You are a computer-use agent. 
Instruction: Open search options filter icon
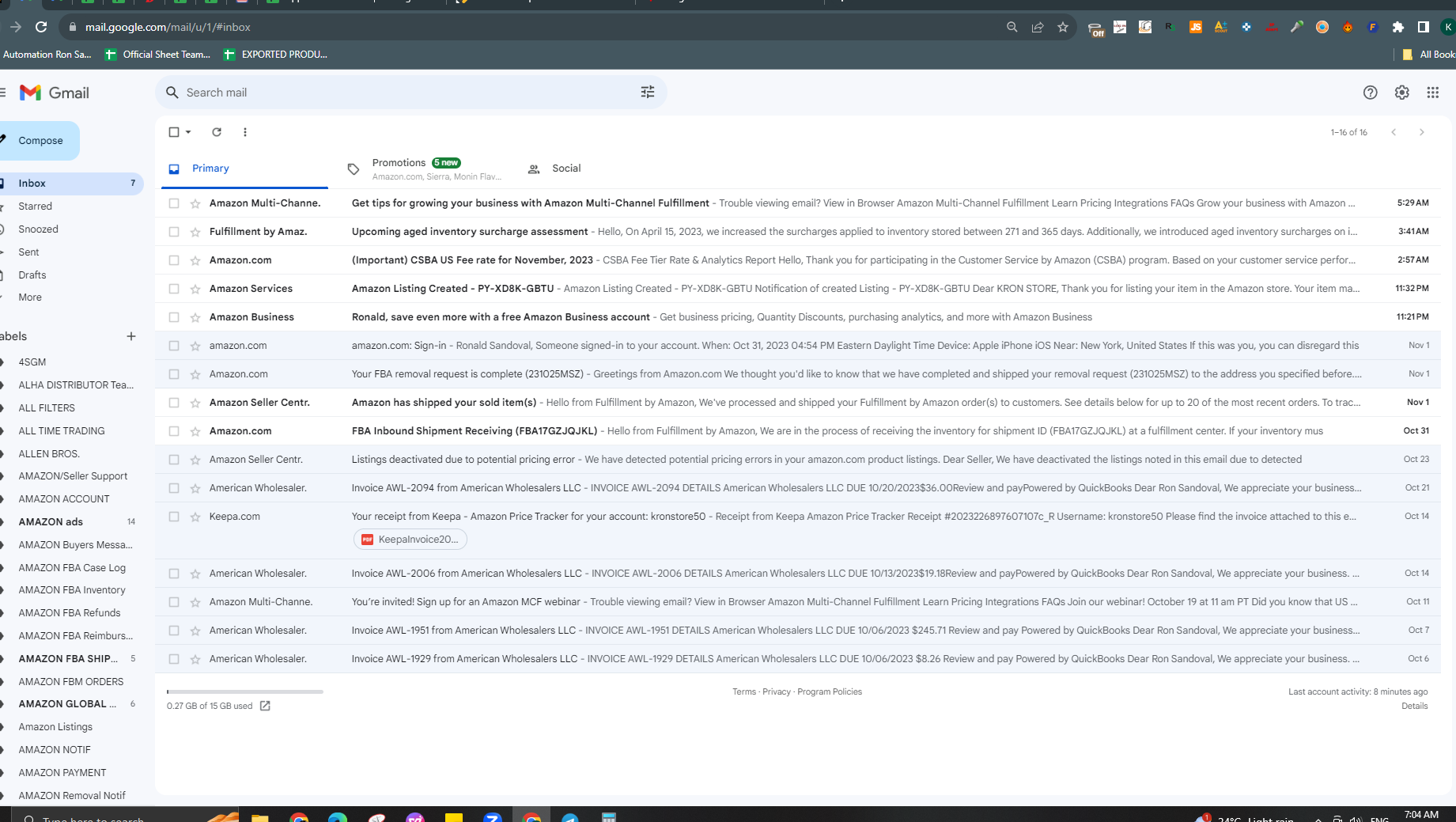coord(648,93)
